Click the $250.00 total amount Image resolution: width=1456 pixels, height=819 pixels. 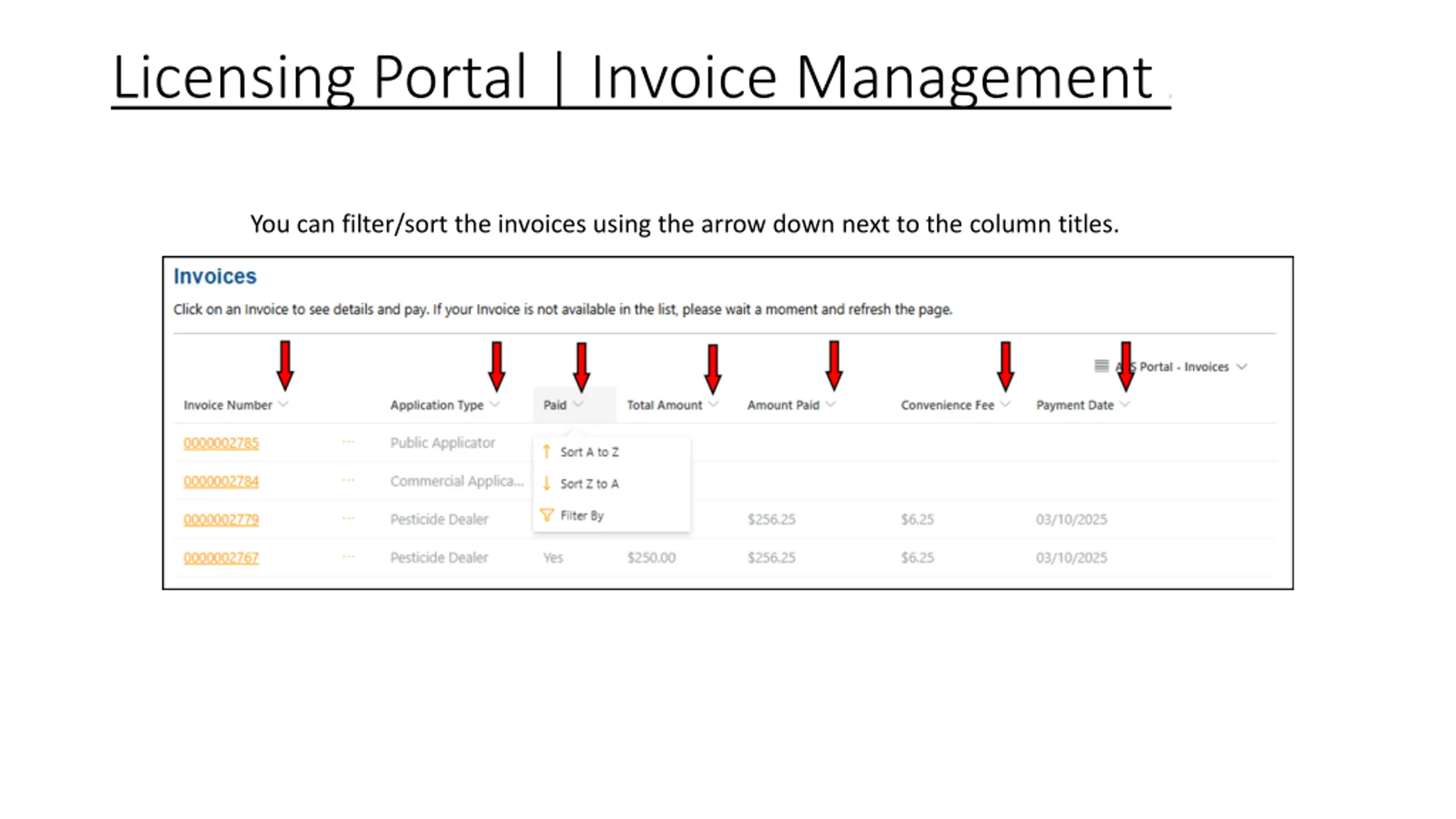pos(651,557)
